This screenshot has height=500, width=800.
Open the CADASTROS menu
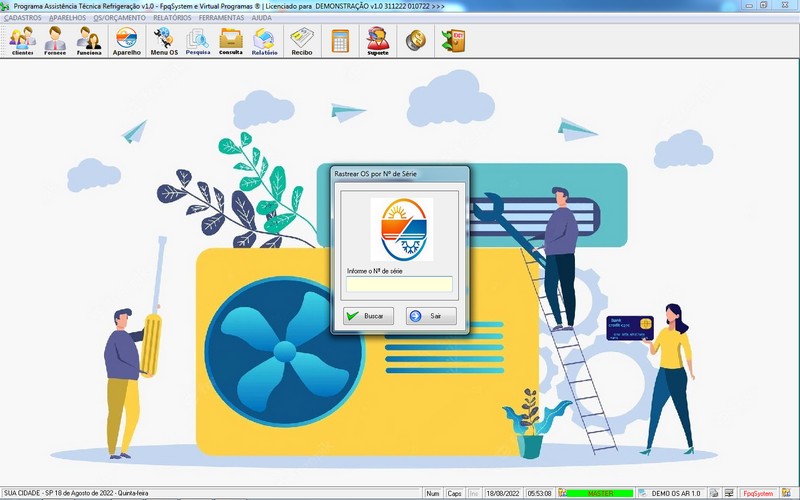tap(23, 18)
